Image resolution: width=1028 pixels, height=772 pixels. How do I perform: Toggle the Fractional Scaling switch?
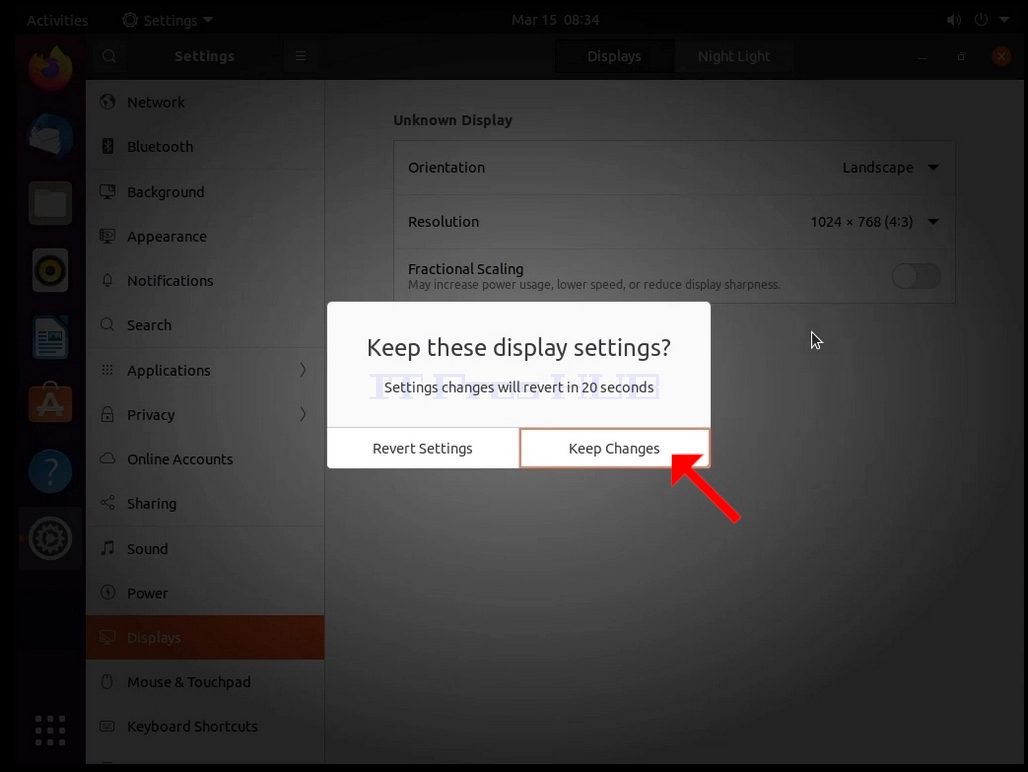pos(916,276)
